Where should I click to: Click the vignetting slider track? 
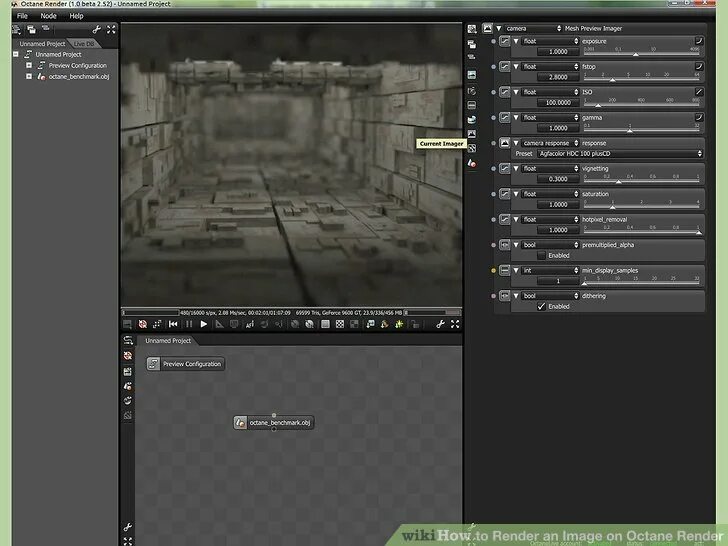pyautogui.click(x=642, y=181)
